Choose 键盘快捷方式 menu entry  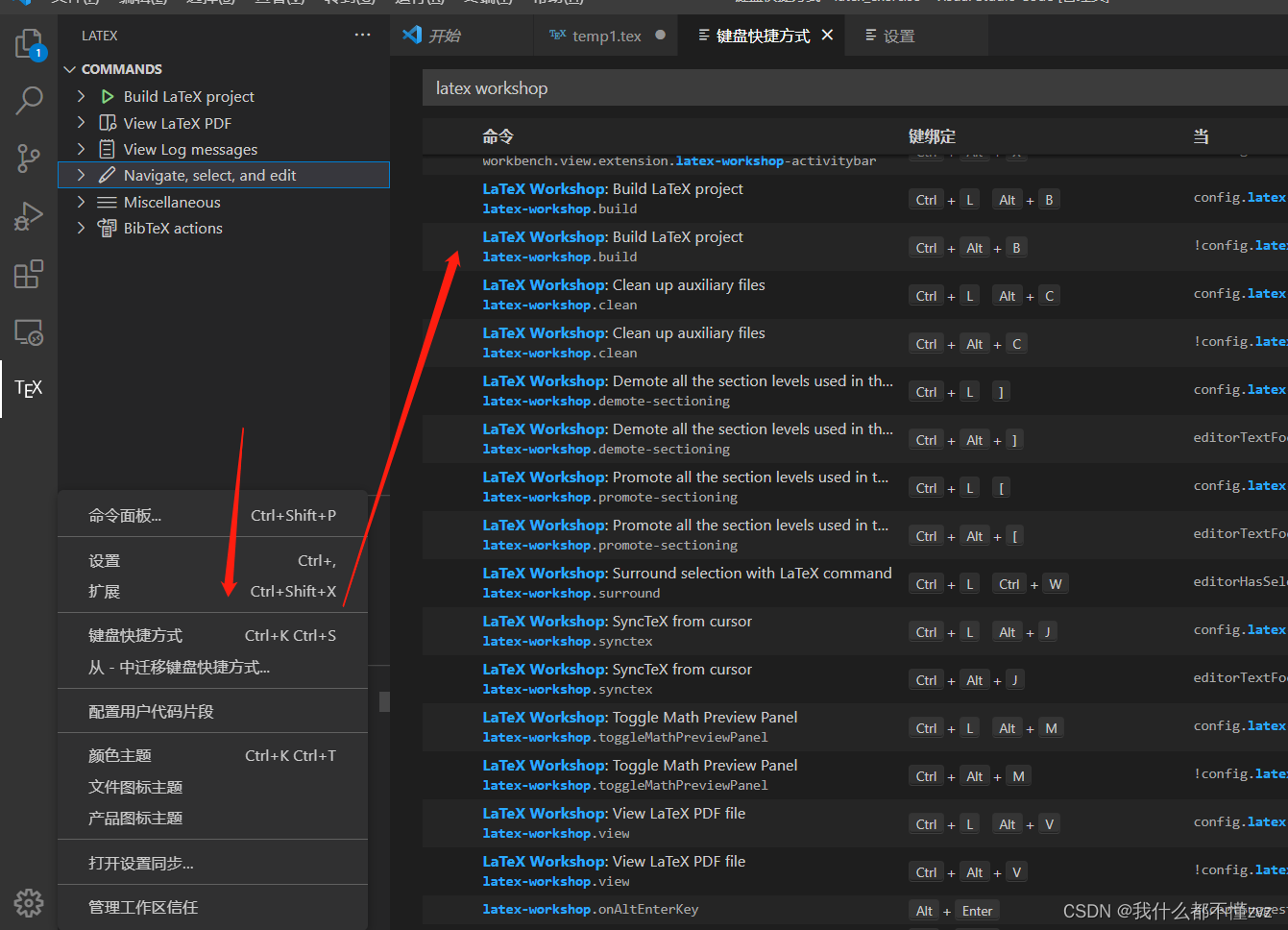coord(212,636)
